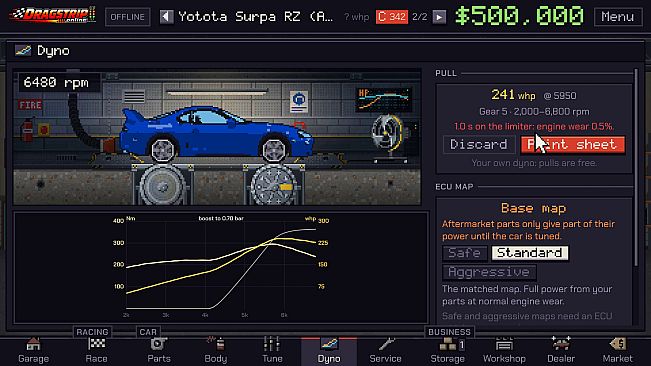Open the Parts shop

pyautogui.click(x=159, y=351)
